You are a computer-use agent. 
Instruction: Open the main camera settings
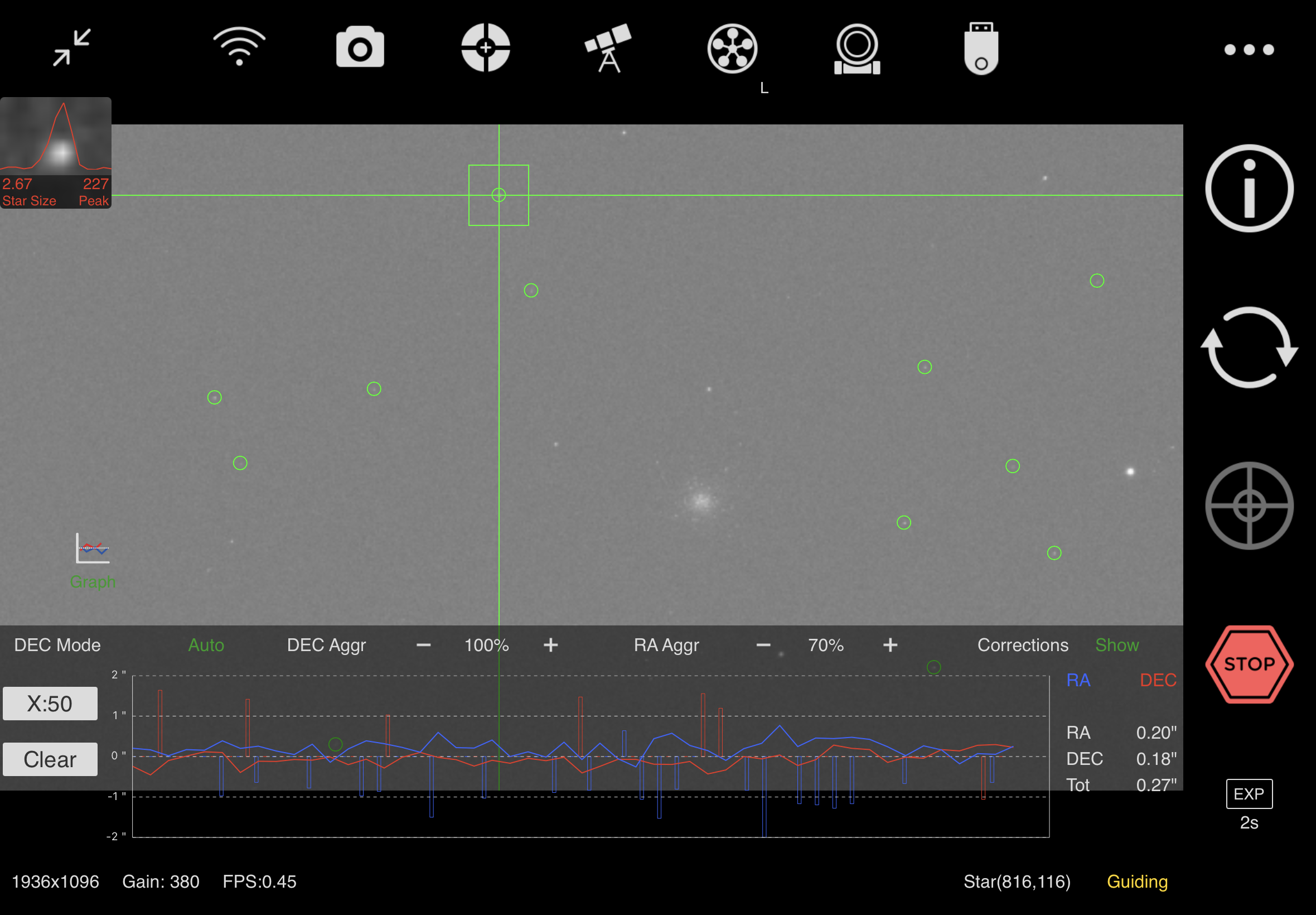coord(360,48)
